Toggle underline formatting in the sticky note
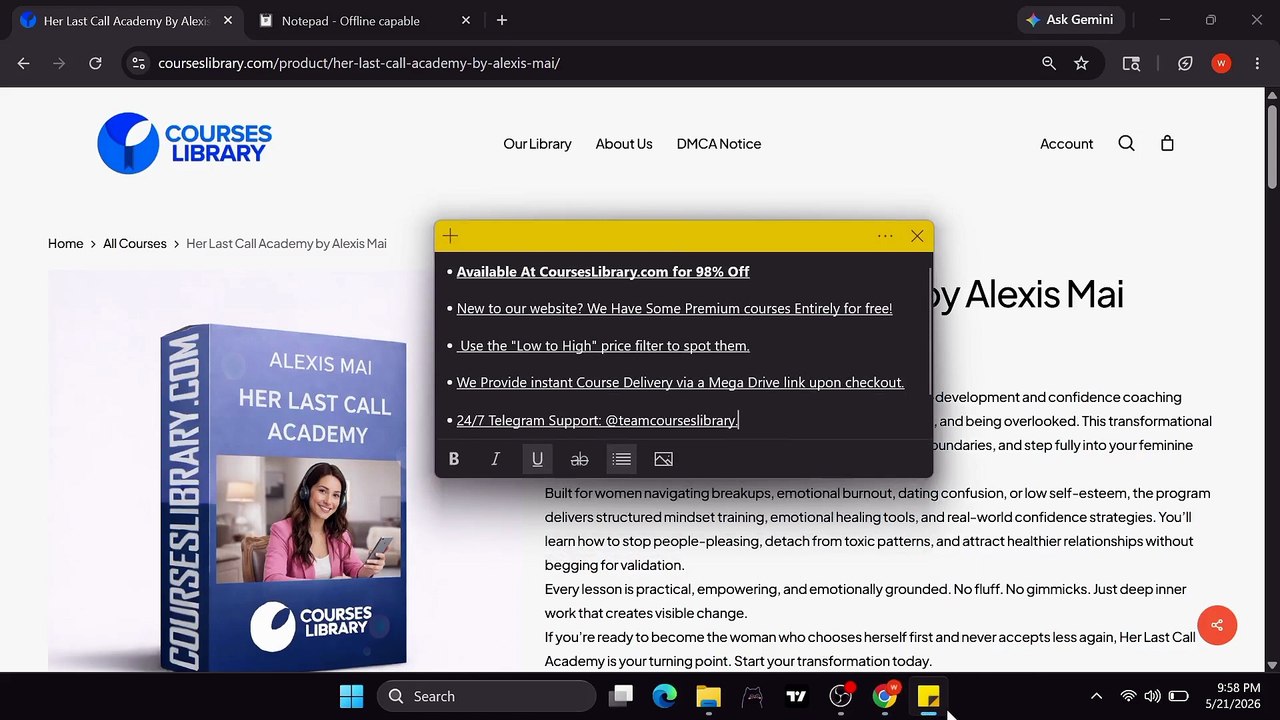This screenshot has height=720, width=1280. (537, 459)
